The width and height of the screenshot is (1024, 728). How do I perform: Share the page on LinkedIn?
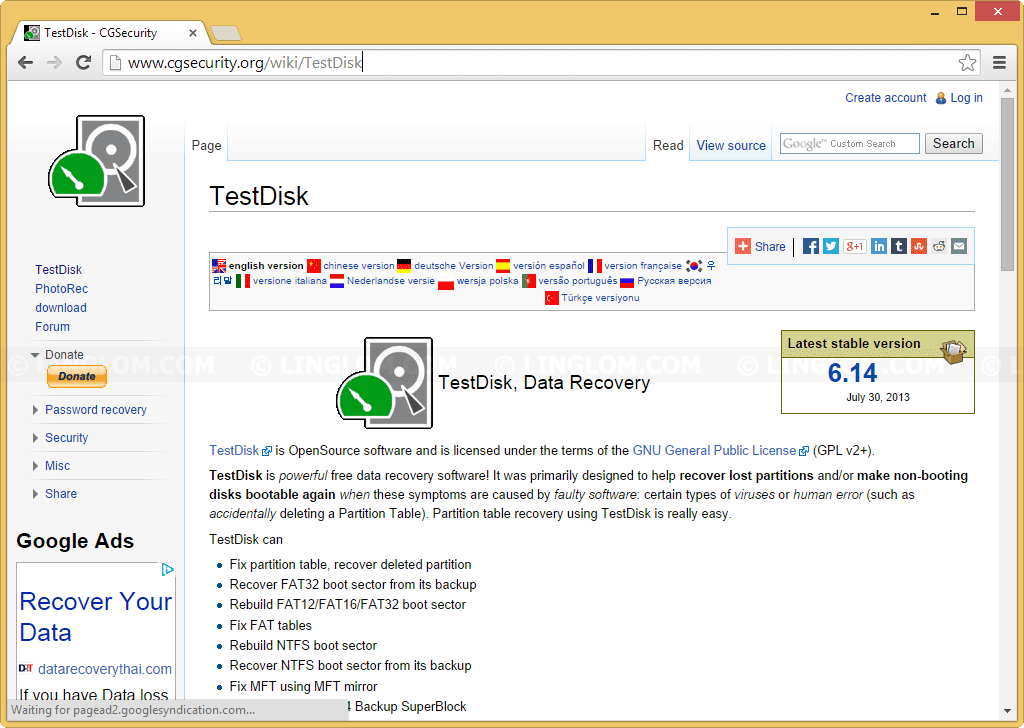pos(879,246)
